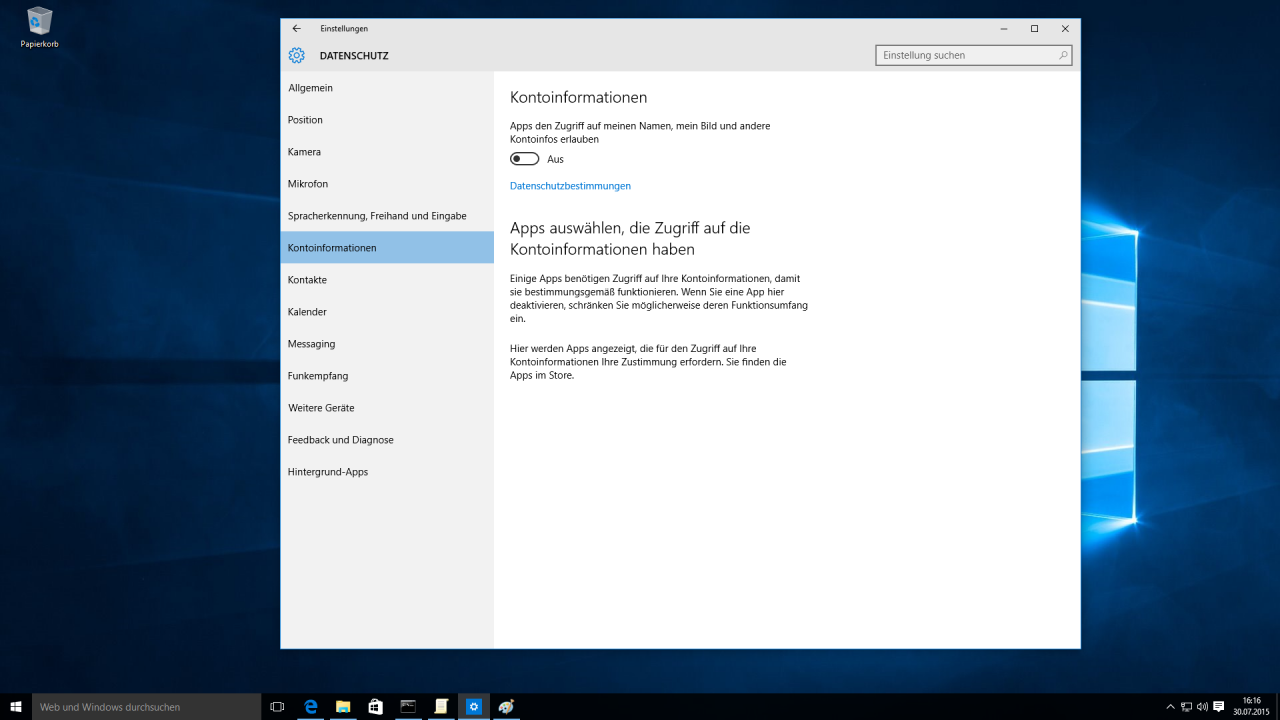The height and width of the screenshot is (720, 1280).
Task: Click the Datenschutz gear icon
Action: (296, 56)
